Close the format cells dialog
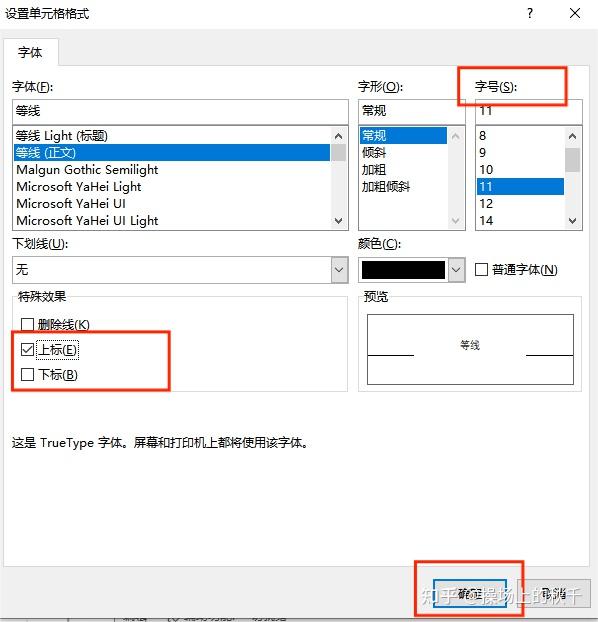 coord(575,13)
